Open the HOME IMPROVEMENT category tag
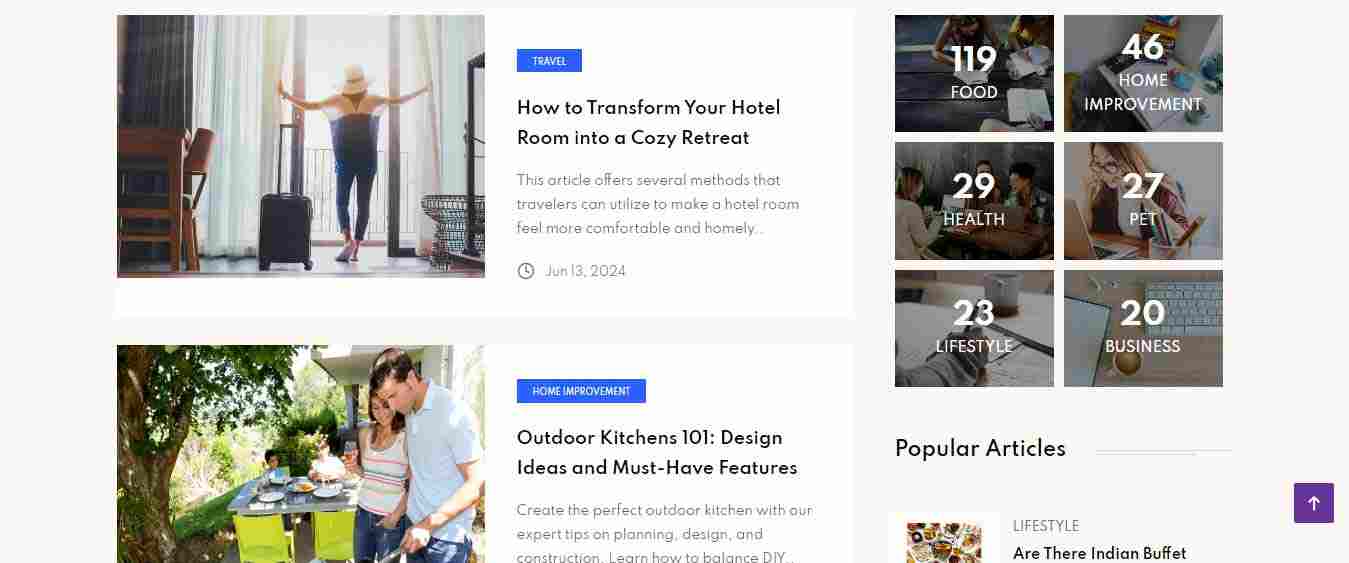Image resolution: width=1349 pixels, height=563 pixels. [581, 391]
